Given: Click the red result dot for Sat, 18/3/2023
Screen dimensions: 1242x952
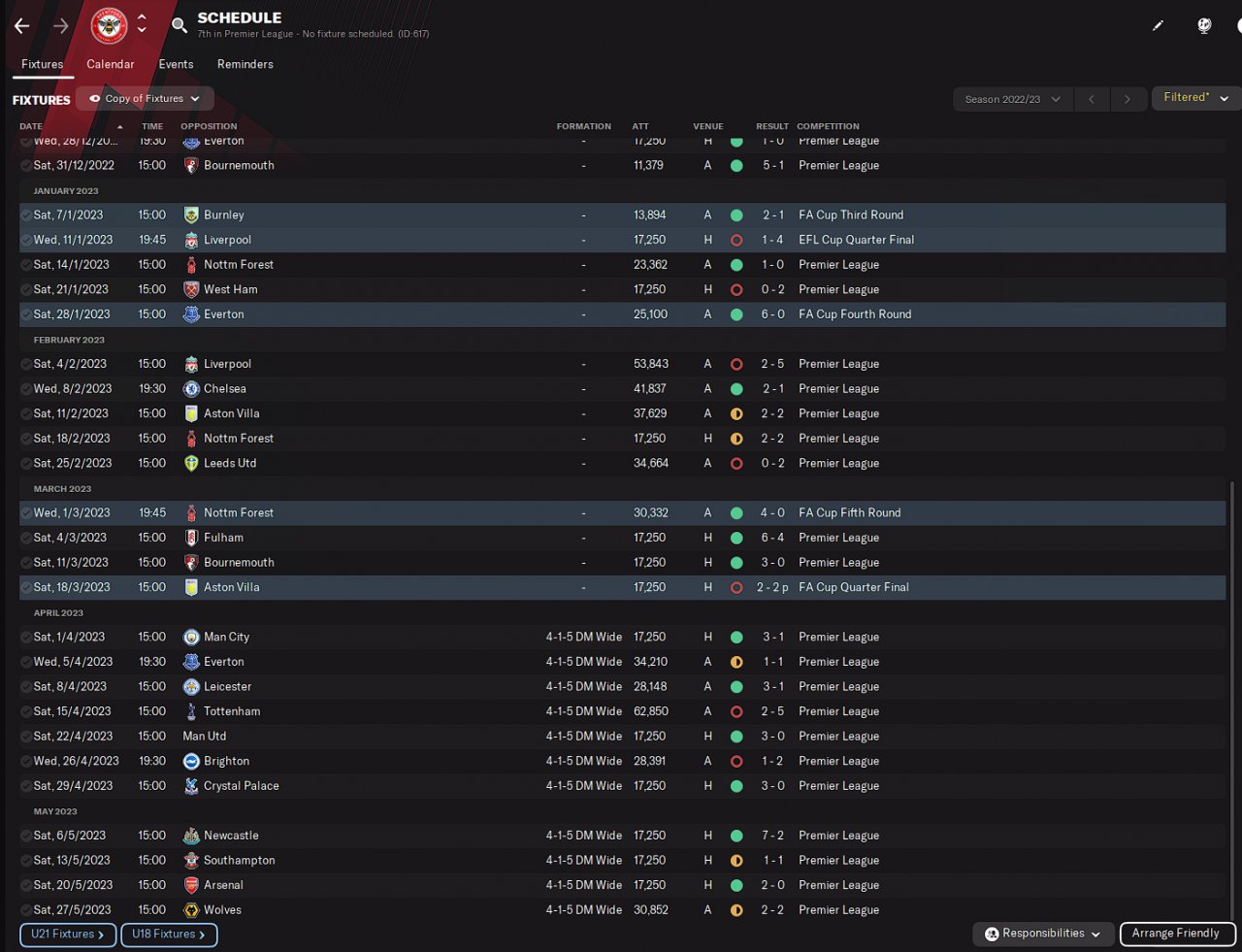Looking at the screenshot, I should click(x=736, y=588).
